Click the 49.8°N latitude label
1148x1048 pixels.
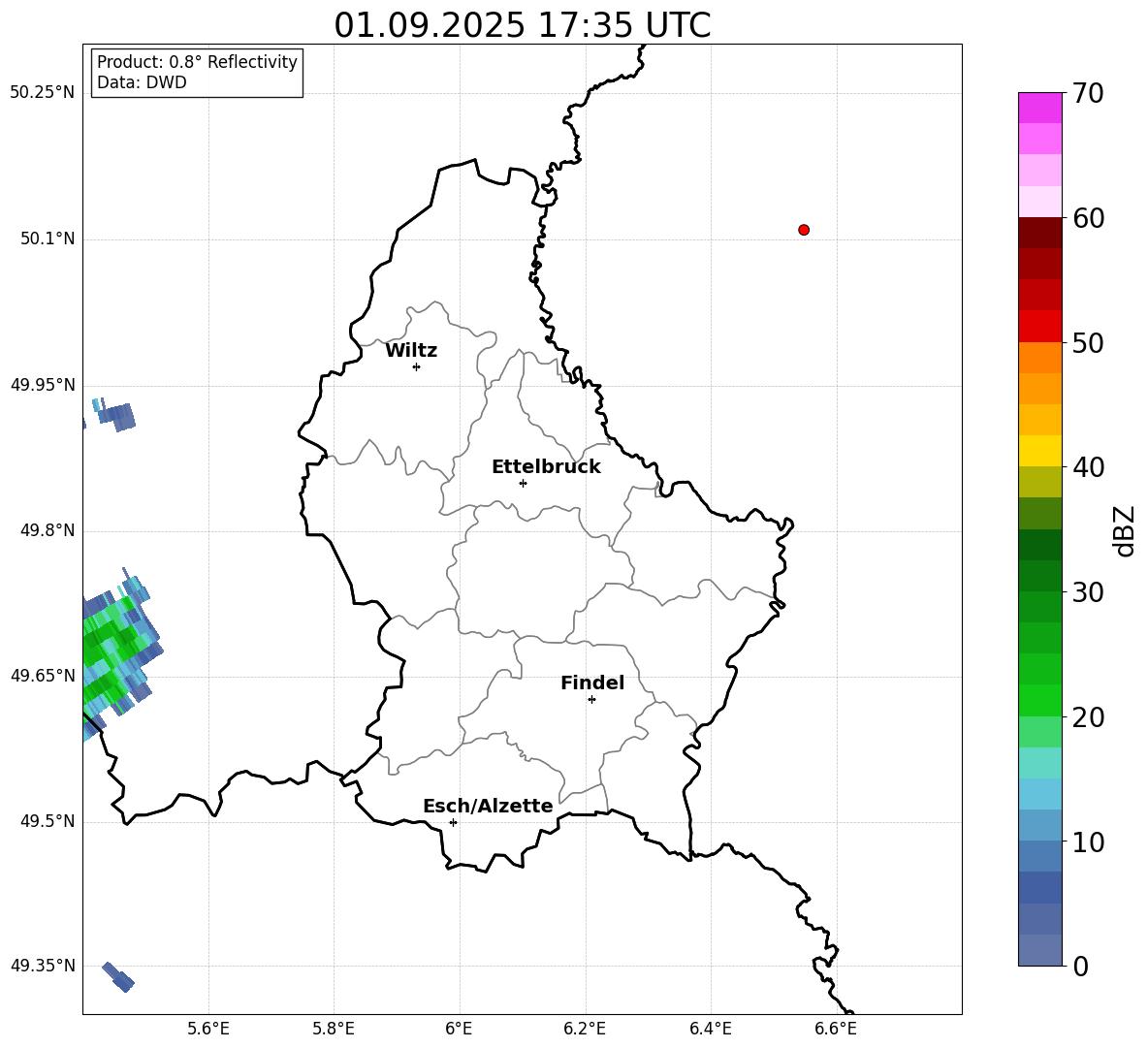[x=48, y=530]
